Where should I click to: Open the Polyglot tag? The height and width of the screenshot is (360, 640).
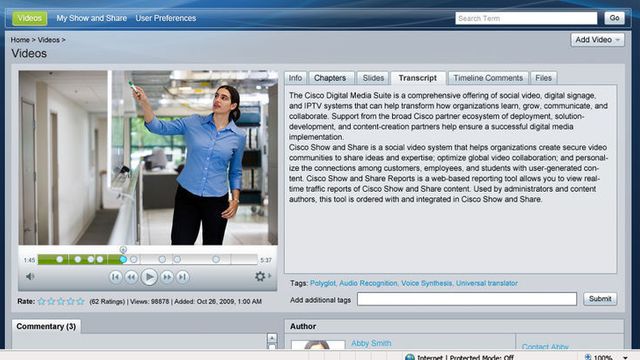click(323, 283)
